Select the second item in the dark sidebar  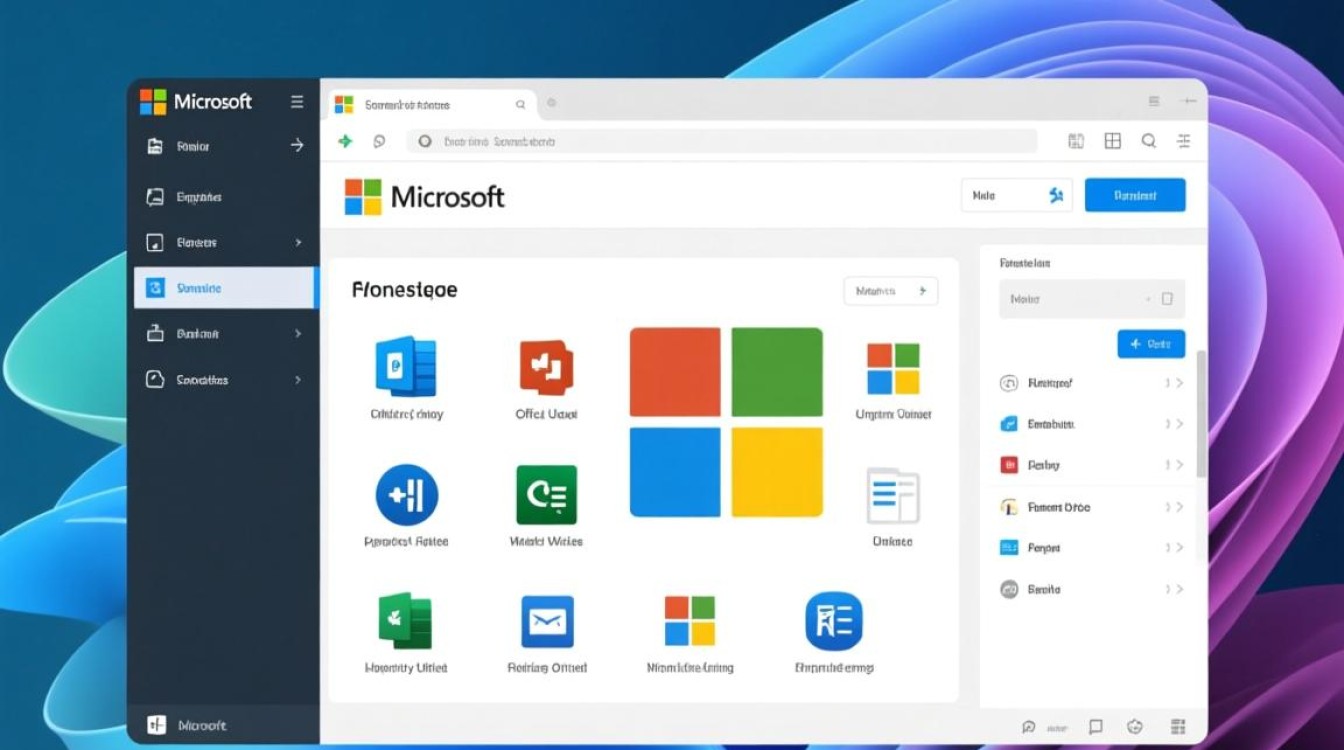pyautogui.click(x=224, y=197)
